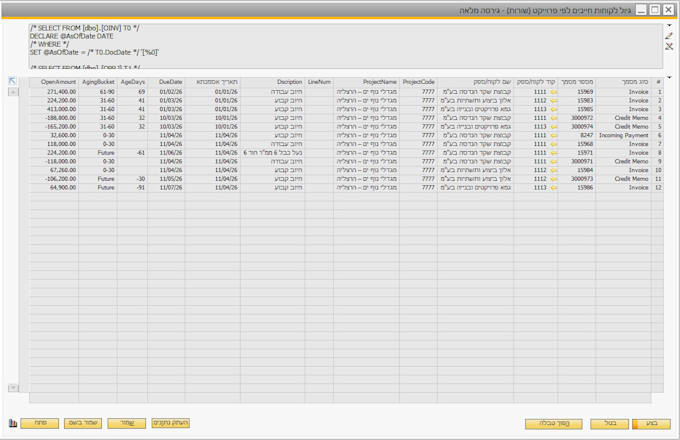
Task: Select the OpenAmount cell '271,400.00'
Action: coord(54,92)
